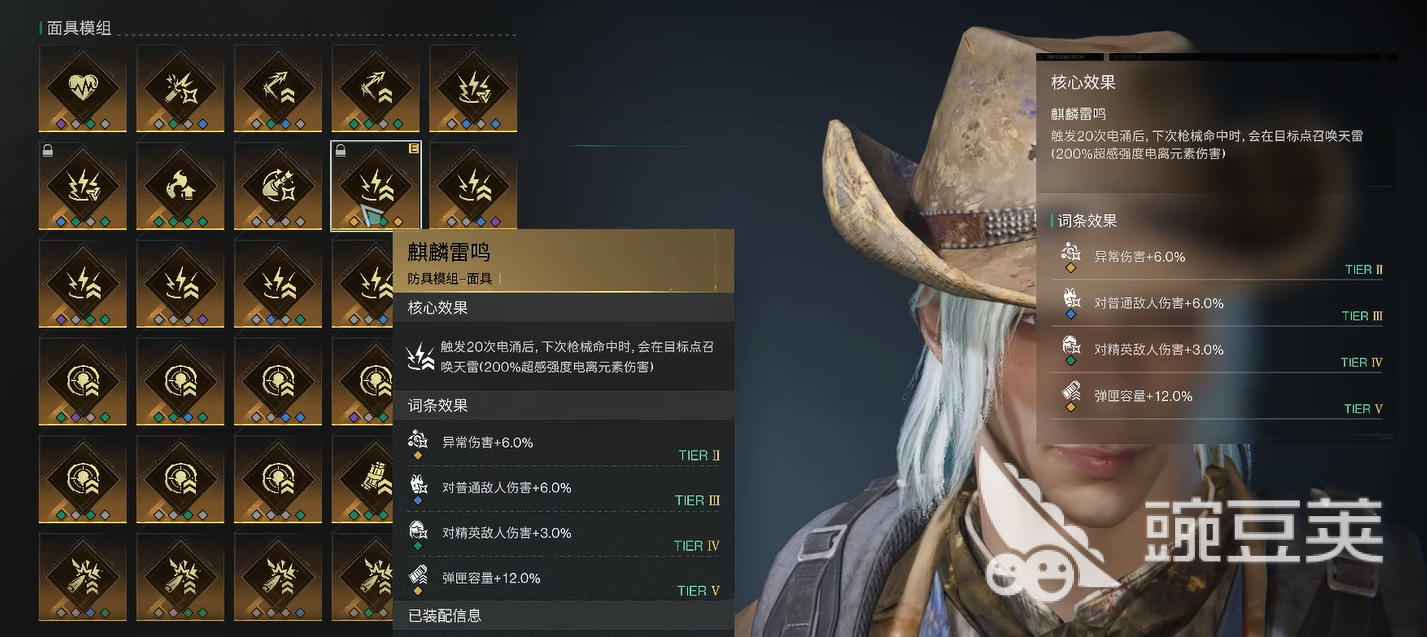The image size is (1427, 637).
Task: Select the burst star mod beside the heart mod
Action: point(181,88)
